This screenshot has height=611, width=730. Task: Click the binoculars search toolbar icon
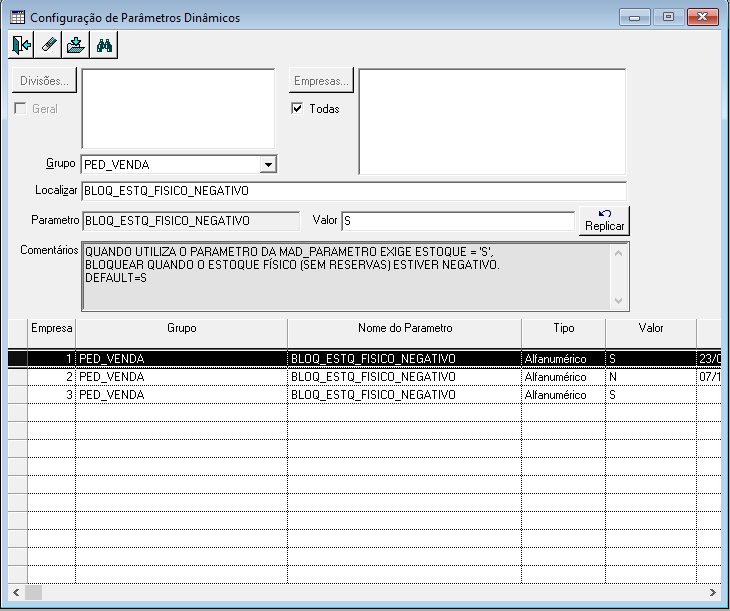(x=104, y=45)
